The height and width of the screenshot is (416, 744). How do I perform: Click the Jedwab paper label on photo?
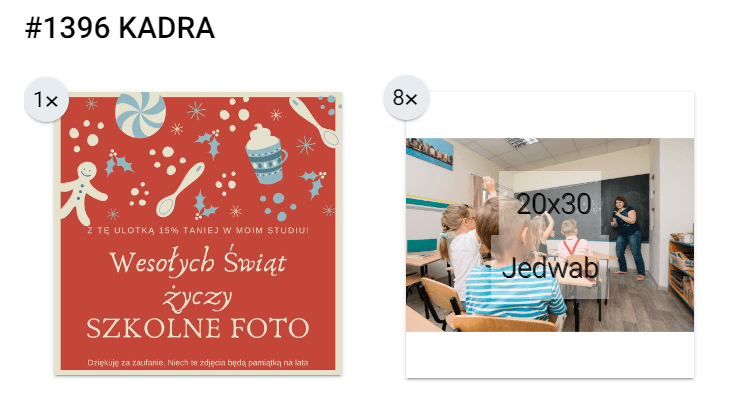(550, 268)
